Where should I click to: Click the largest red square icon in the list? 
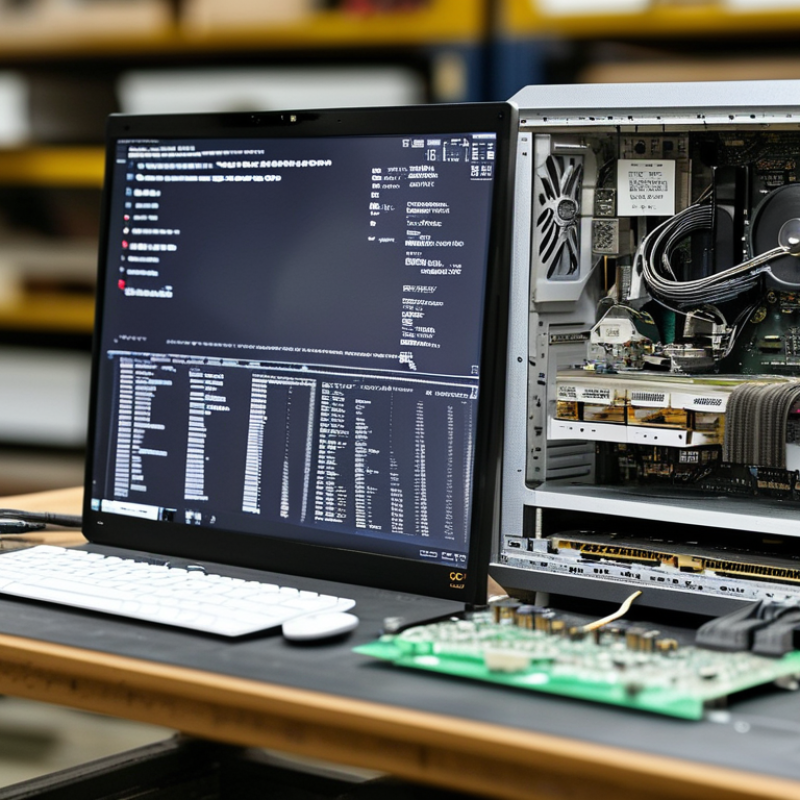[121, 284]
